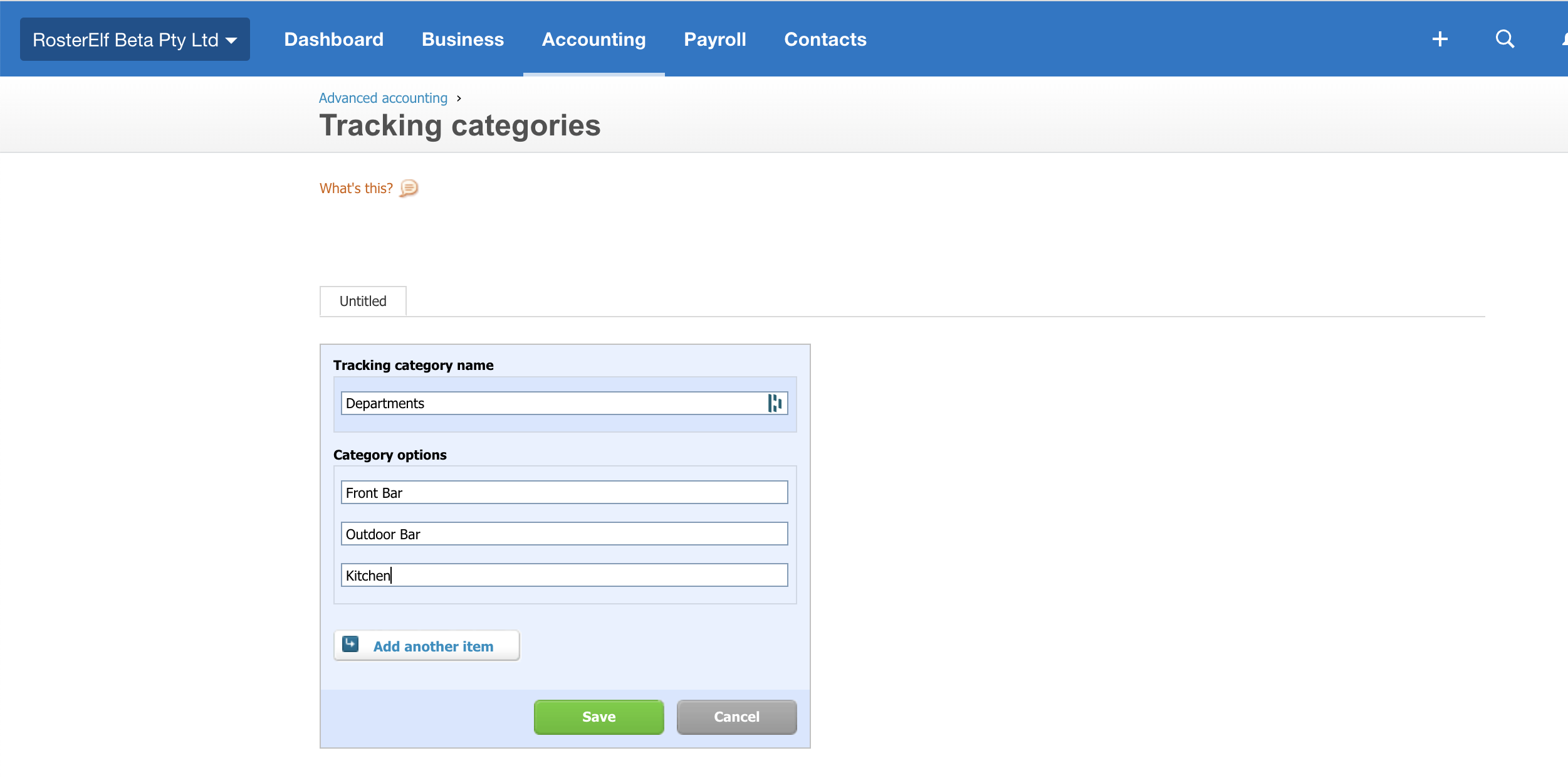
Task: Click the small icon inside the Departments field
Action: pyautogui.click(x=775, y=403)
